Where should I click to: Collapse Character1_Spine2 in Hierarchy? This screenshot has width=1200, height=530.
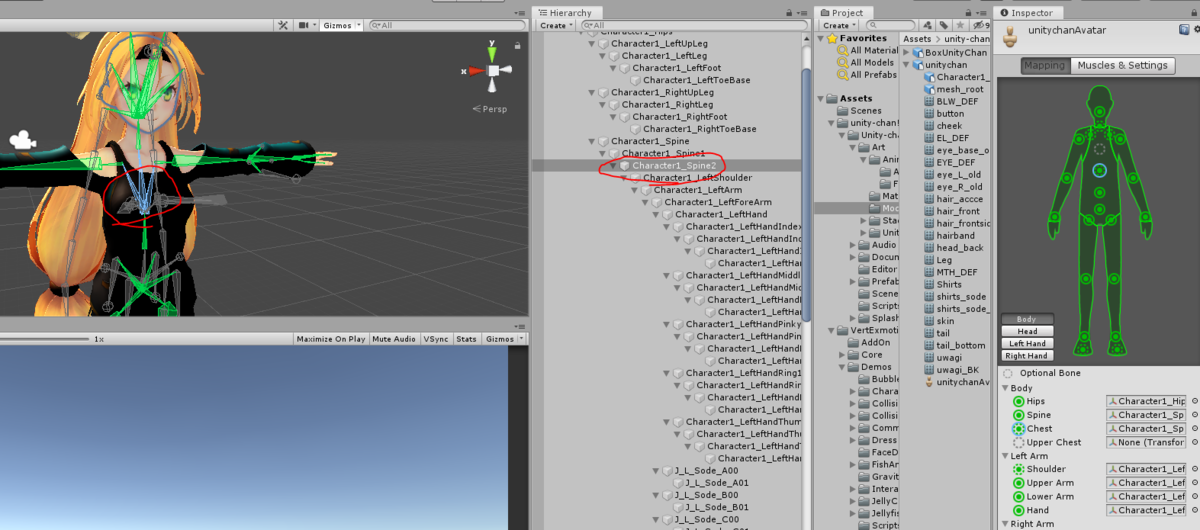613,166
